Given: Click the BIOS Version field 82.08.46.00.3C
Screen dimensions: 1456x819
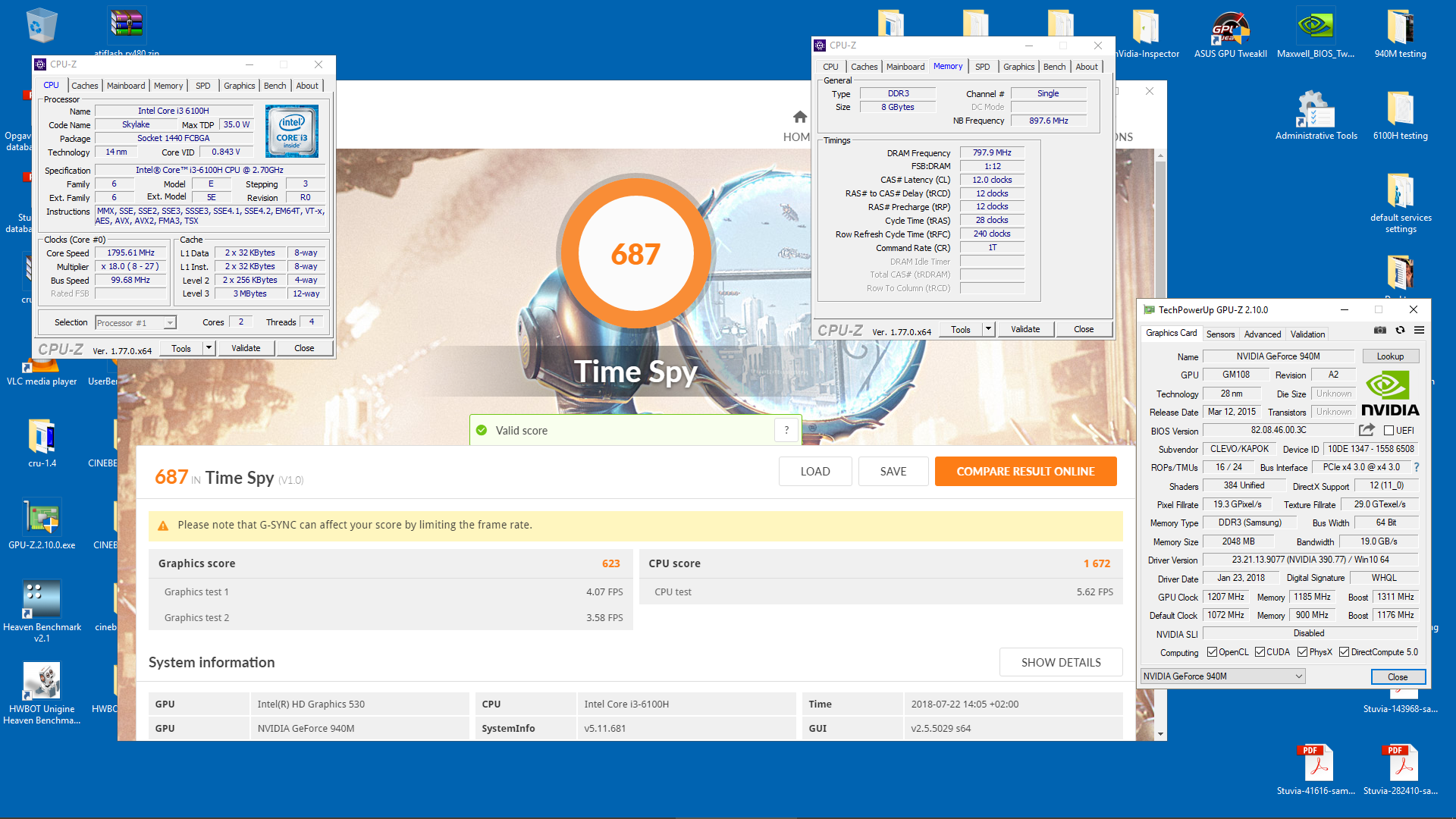Looking at the screenshot, I should 1279,430.
